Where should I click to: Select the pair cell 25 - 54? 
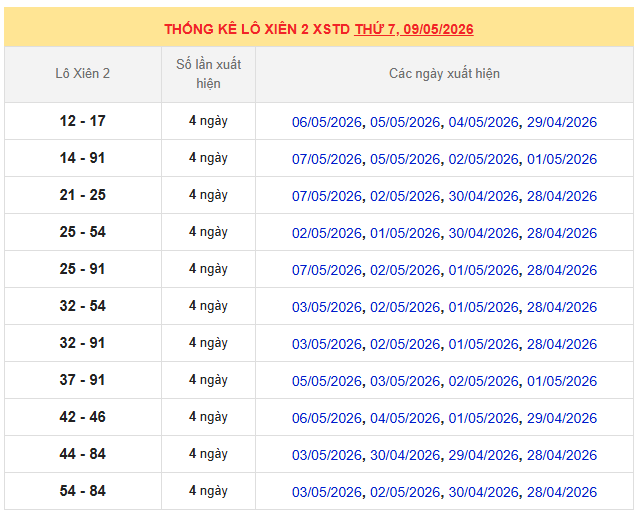[83, 232]
